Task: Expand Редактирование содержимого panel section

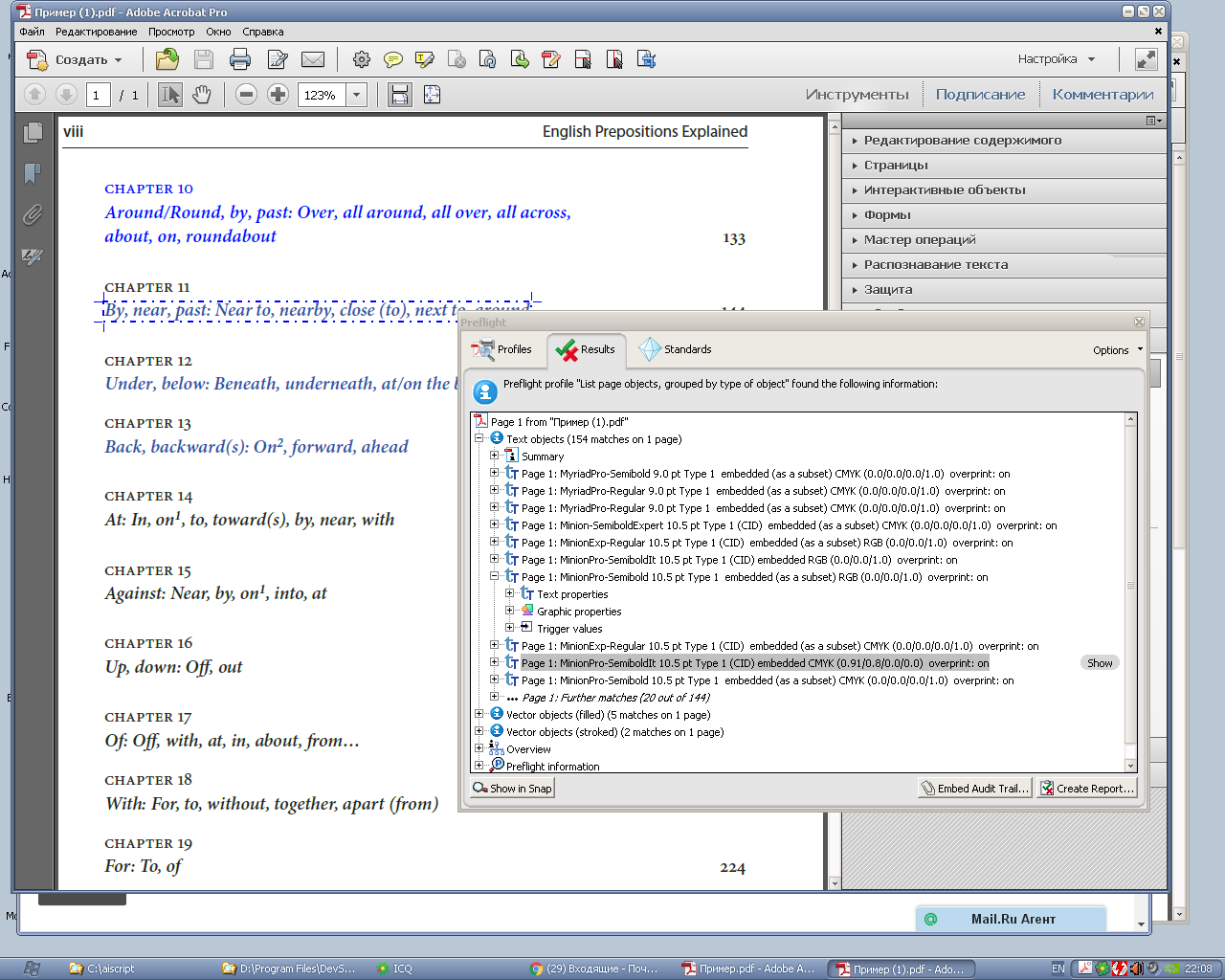Action: click(x=1004, y=141)
